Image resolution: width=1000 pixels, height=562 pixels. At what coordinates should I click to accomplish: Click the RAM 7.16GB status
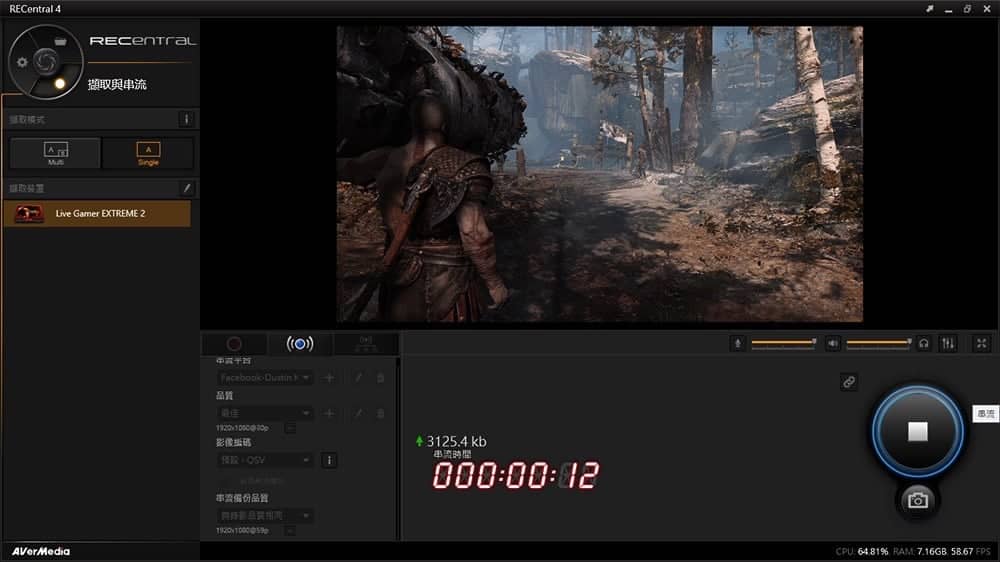pyautogui.click(x=920, y=551)
